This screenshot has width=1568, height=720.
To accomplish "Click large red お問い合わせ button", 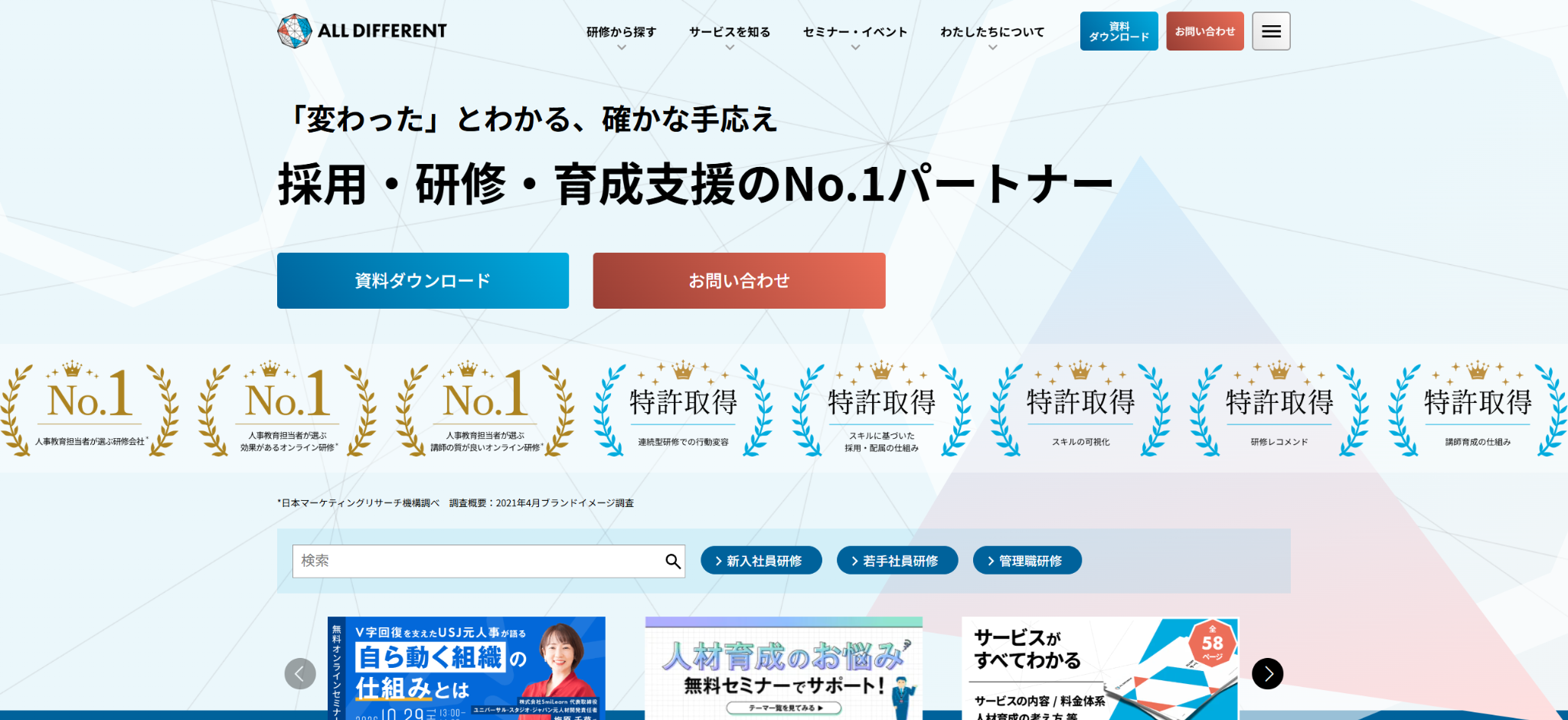I will [x=739, y=281].
